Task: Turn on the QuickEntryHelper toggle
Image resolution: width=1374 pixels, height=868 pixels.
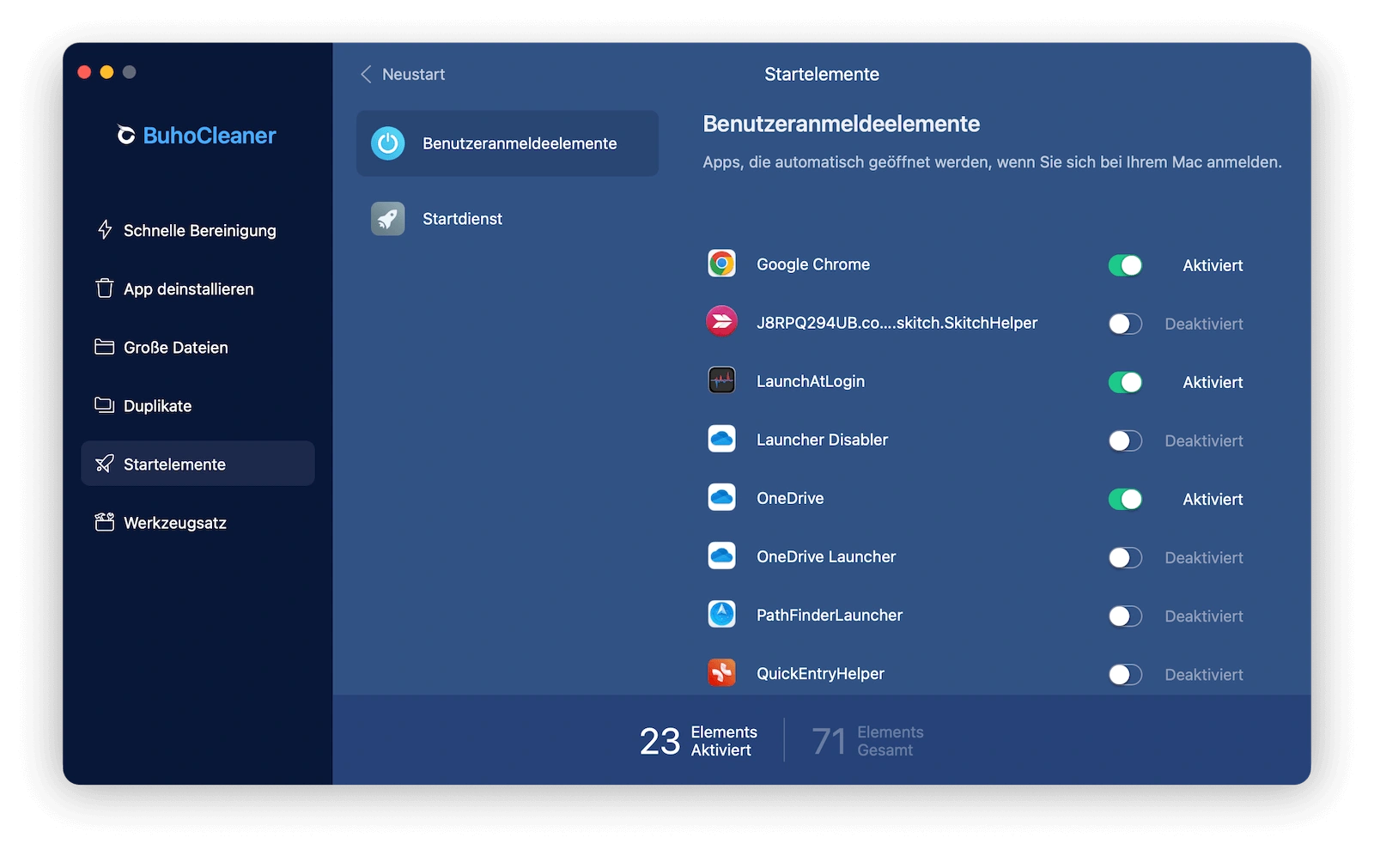Action: [x=1125, y=674]
